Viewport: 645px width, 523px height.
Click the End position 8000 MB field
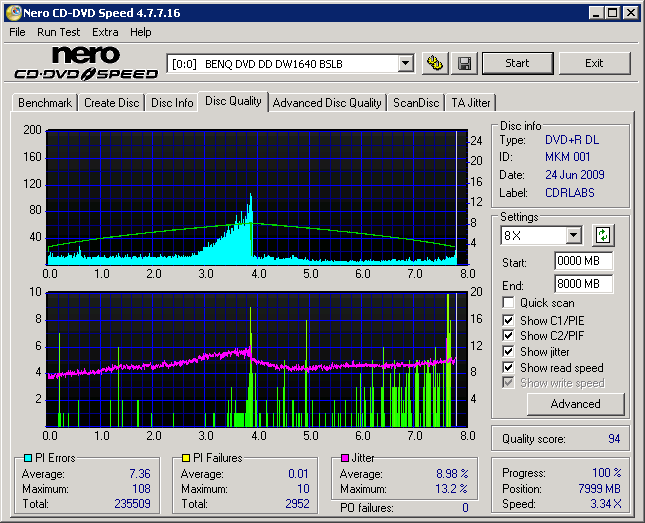583,284
